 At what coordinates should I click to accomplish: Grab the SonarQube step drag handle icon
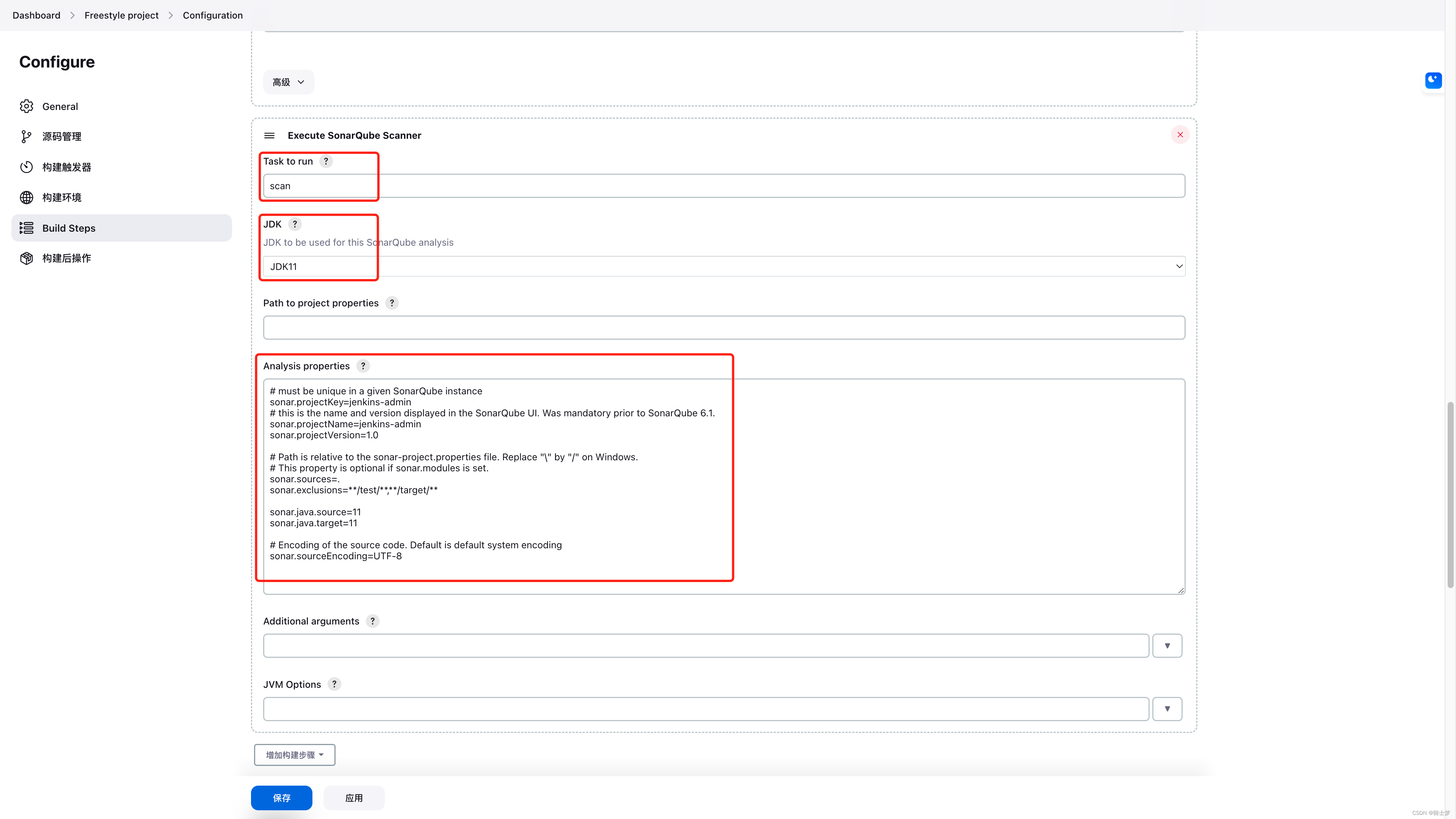(x=269, y=136)
